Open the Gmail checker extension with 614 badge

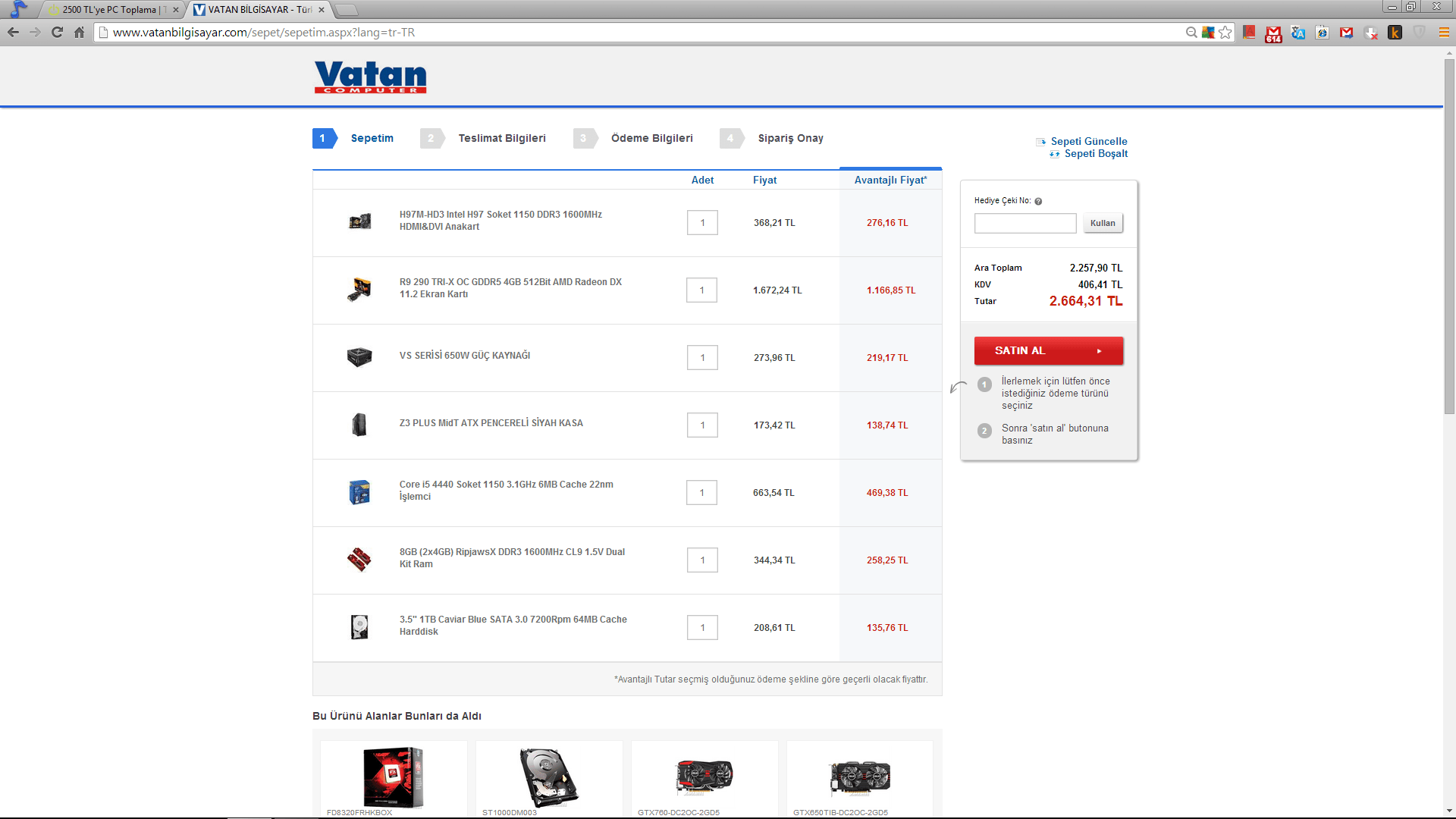pyautogui.click(x=1273, y=33)
